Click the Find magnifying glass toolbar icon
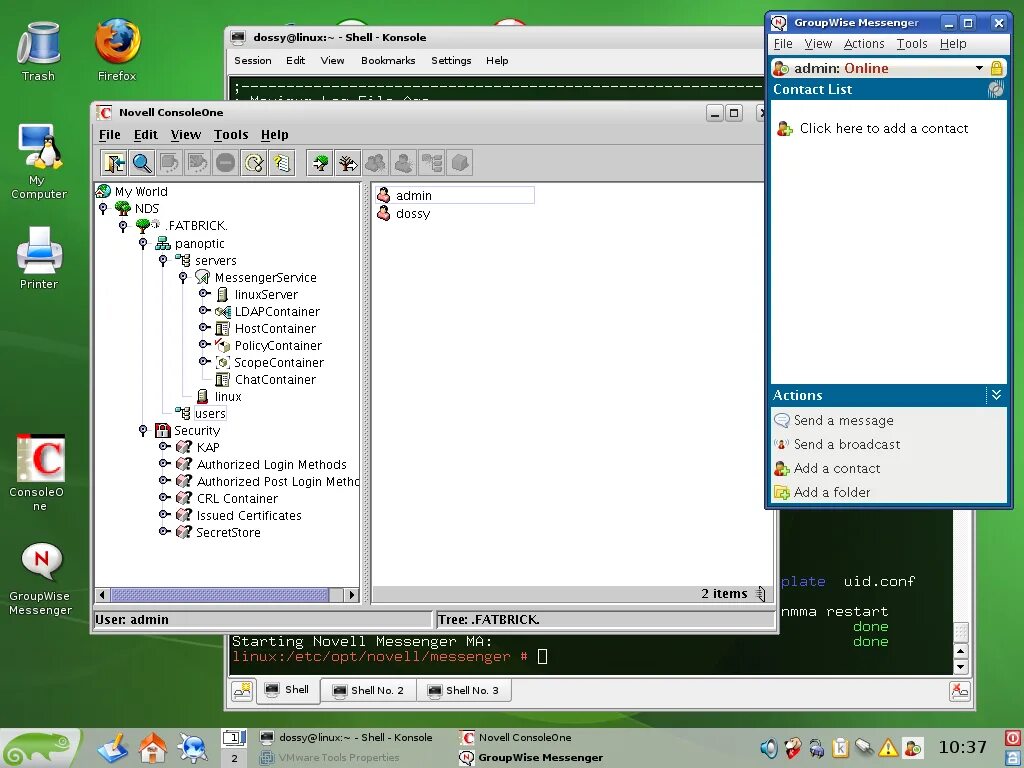The height and width of the screenshot is (768, 1024). pos(142,163)
